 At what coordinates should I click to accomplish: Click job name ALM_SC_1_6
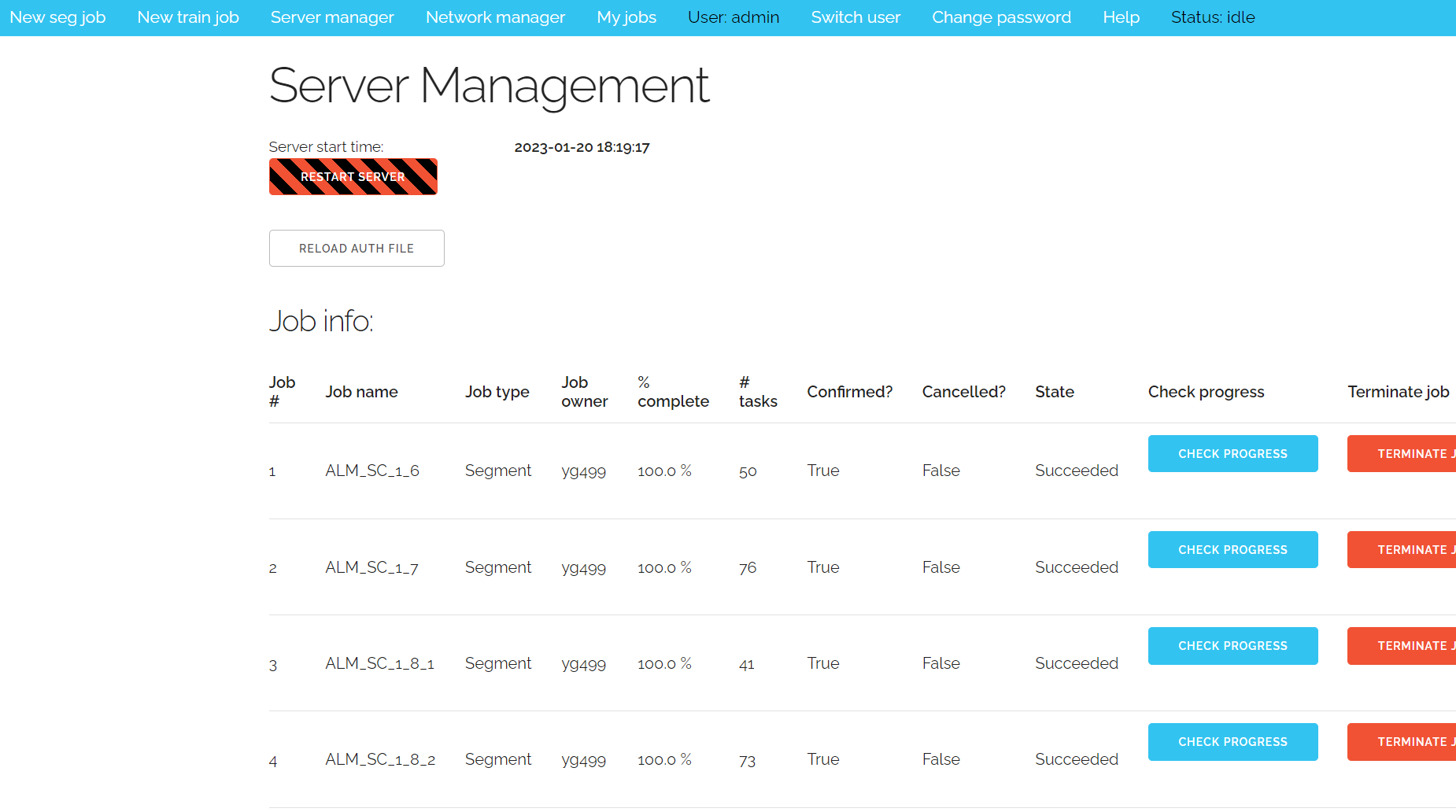tap(372, 471)
